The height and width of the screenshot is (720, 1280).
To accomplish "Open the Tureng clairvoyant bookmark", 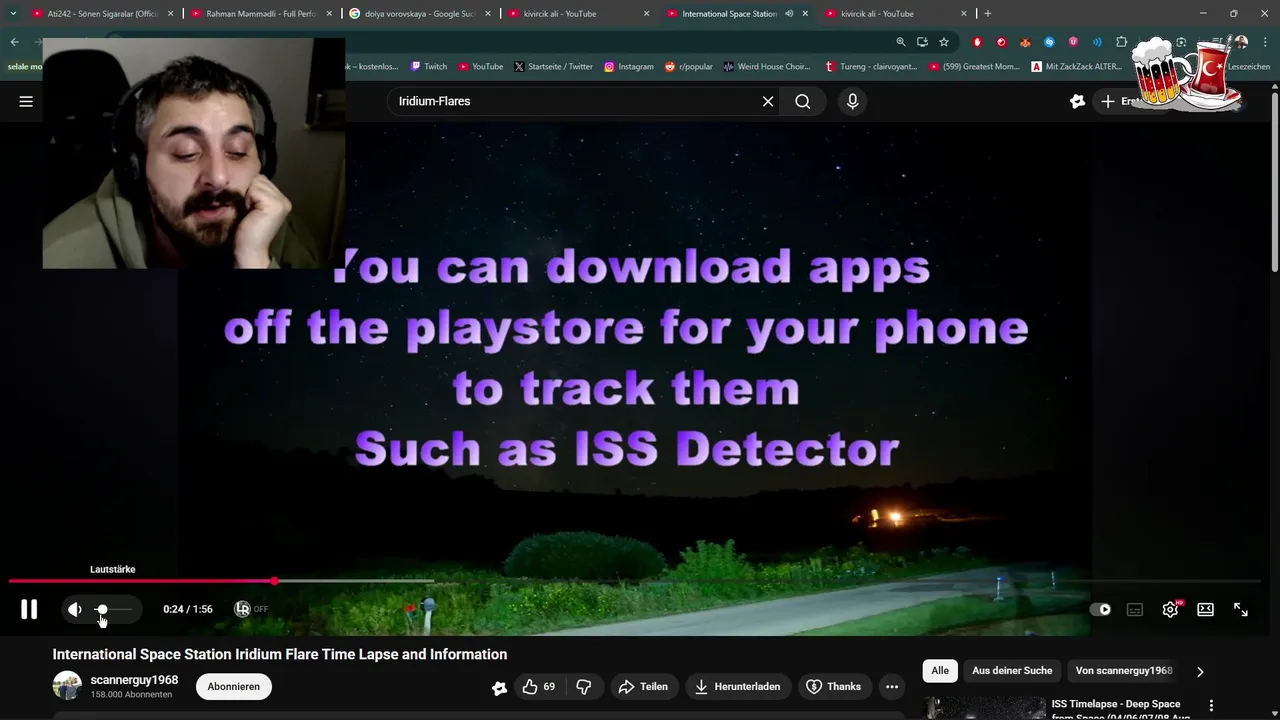I will [871, 67].
